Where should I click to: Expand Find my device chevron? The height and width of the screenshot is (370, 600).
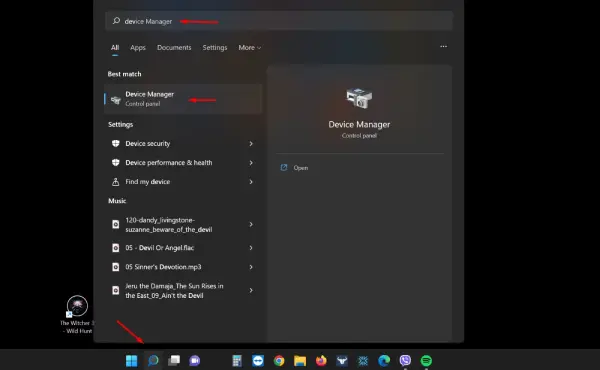coord(251,182)
